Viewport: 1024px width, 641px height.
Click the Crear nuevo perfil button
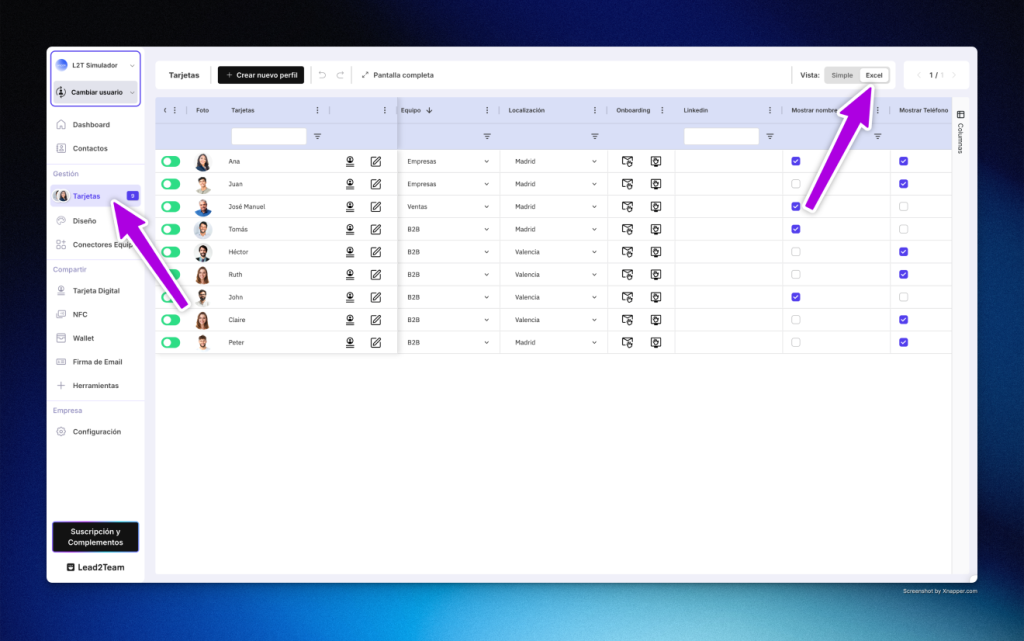(x=260, y=75)
